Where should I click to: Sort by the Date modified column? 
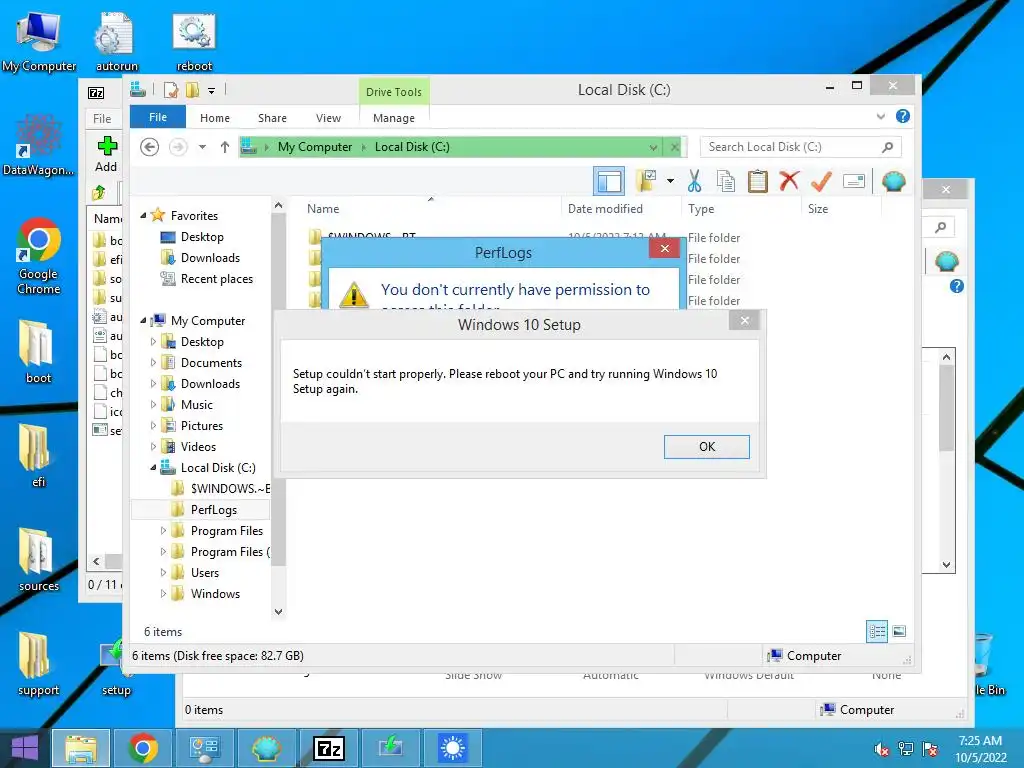tap(605, 209)
